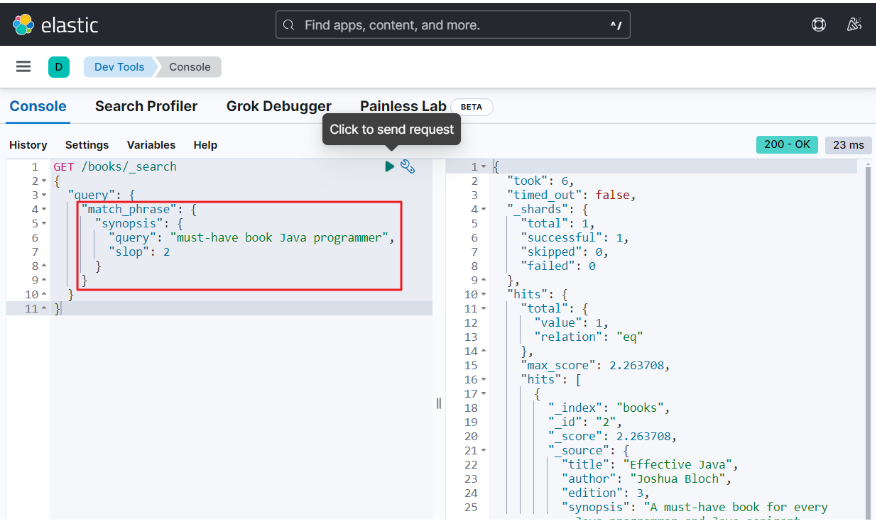
Task: Open the hamburger navigation menu
Action: click(x=23, y=67)
